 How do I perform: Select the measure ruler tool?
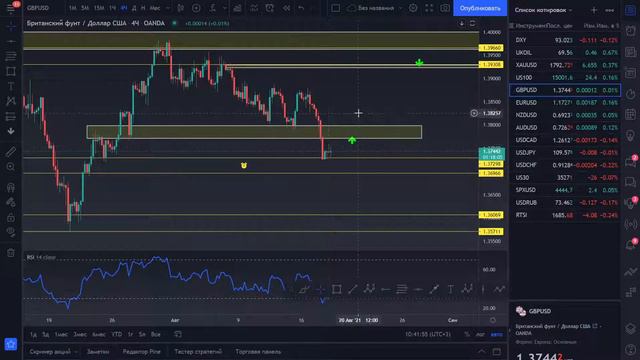tap(11, 152)
